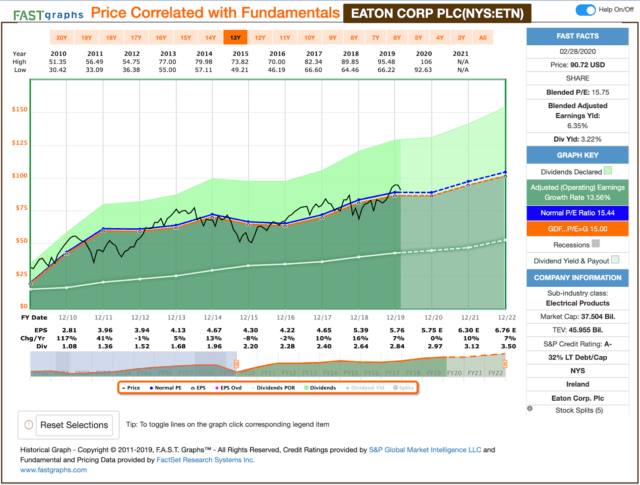The height and width of the screenshot is (485, 640).
Task: Click the Dividends Declared green swatch
Action: point(608,171)
